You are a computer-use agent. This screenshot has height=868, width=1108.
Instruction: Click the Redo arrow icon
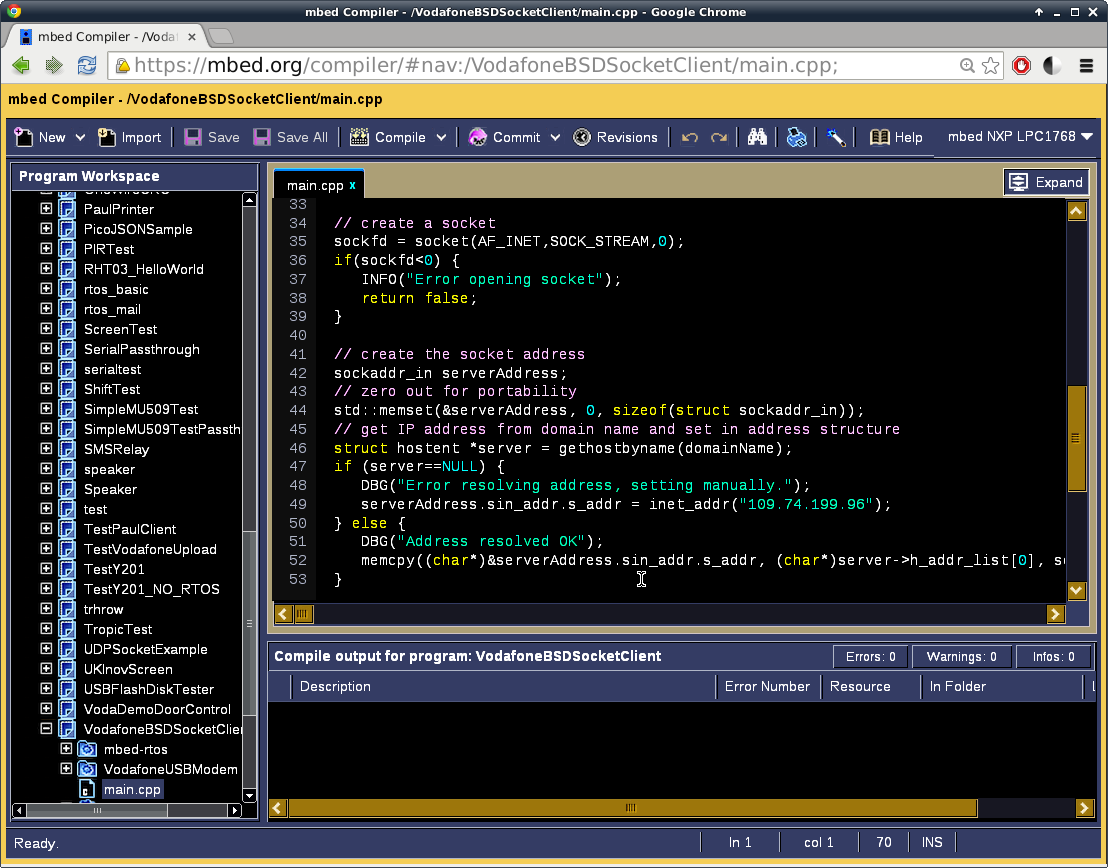[x=718, y=137]
